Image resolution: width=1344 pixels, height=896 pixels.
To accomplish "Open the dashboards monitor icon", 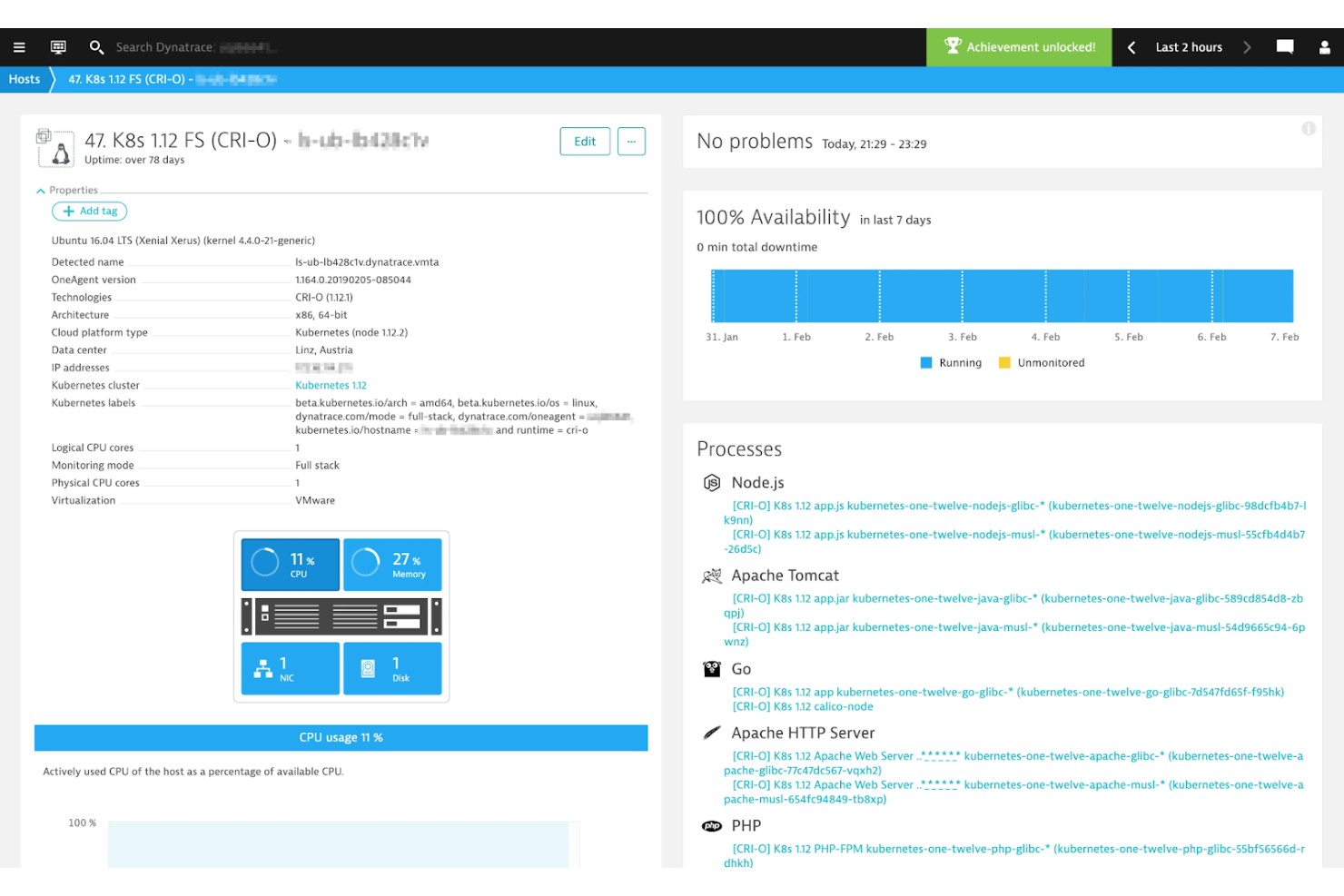I will pos(58,47).
